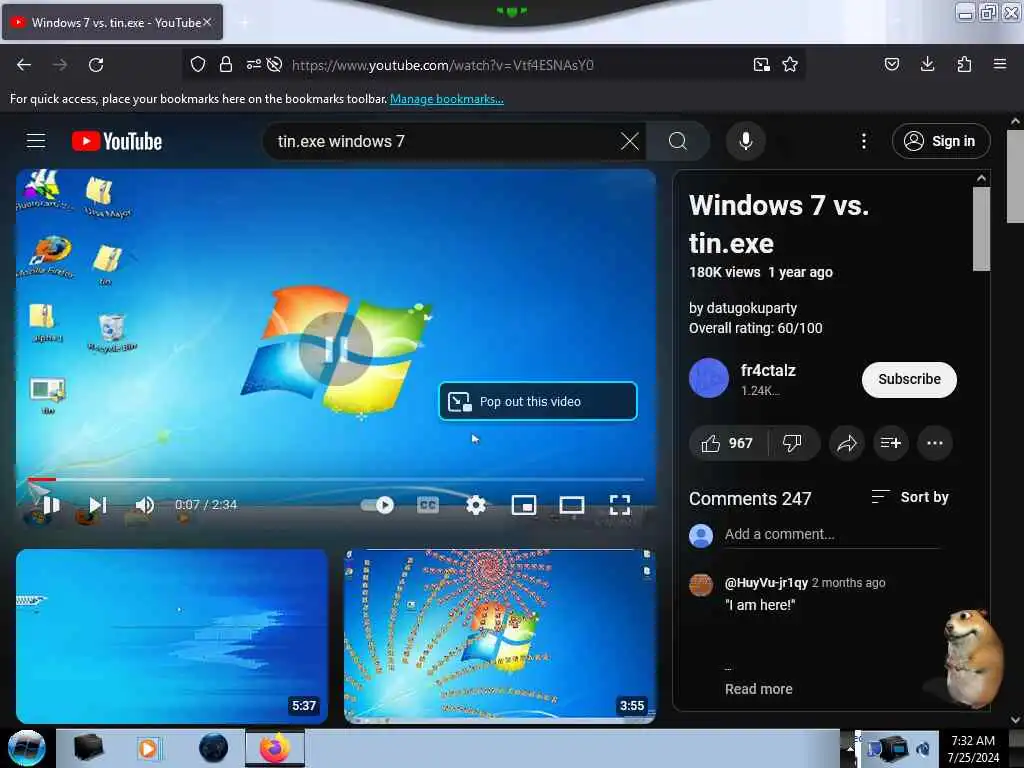The image size is (1024, 768).
Task: Open the Firefox application menu
Action: pyautogui.click(x=1000, y=64)
